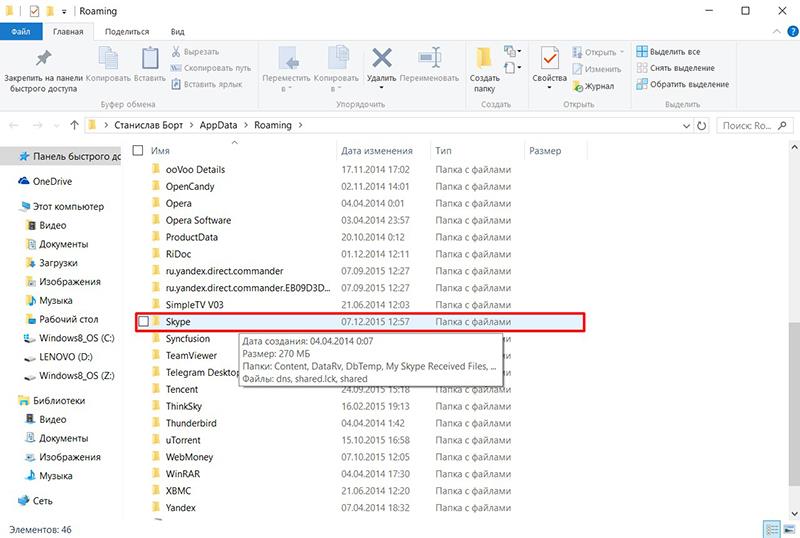Check the Skype folder checkbox

pos(145,322)
